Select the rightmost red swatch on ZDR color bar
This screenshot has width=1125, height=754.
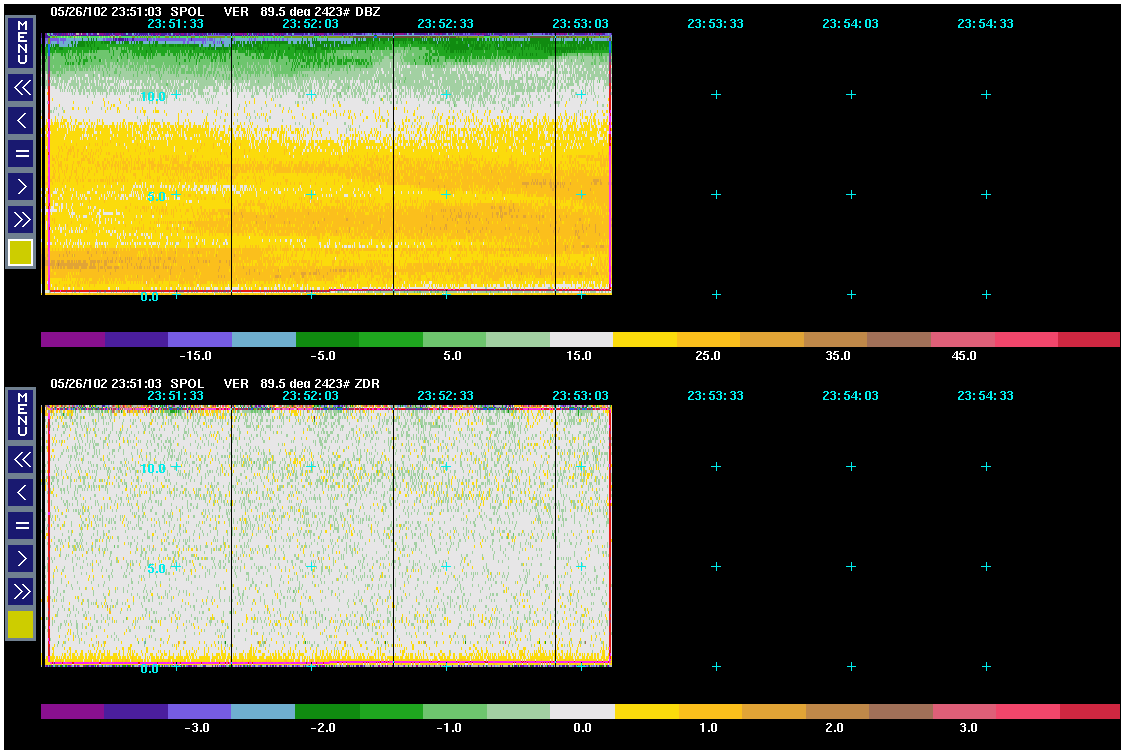(1088, 712)
